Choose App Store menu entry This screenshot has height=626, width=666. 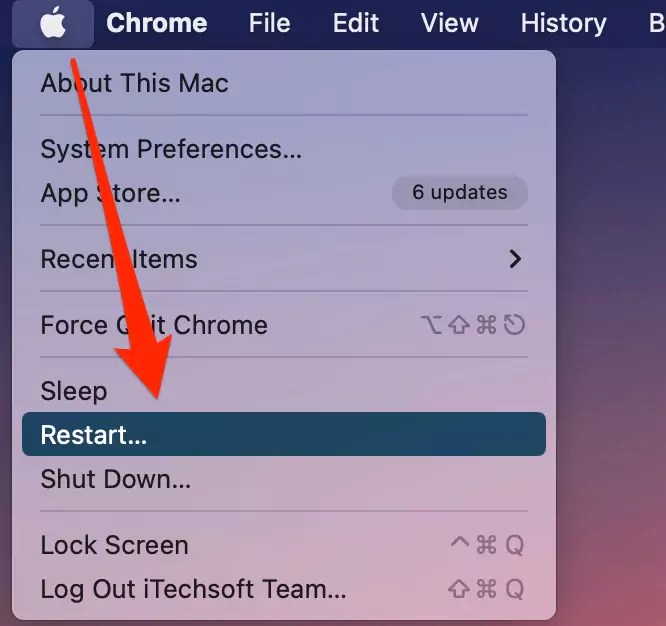coord(284,193)
